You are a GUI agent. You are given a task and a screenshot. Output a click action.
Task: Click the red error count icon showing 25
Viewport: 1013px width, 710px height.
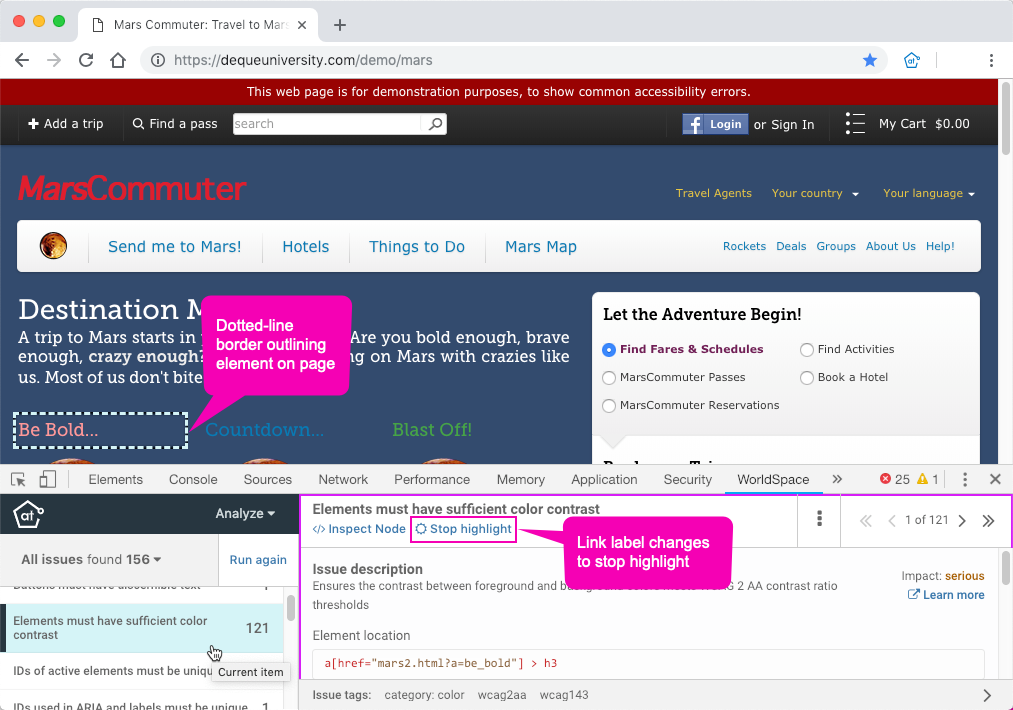[885, 479]
